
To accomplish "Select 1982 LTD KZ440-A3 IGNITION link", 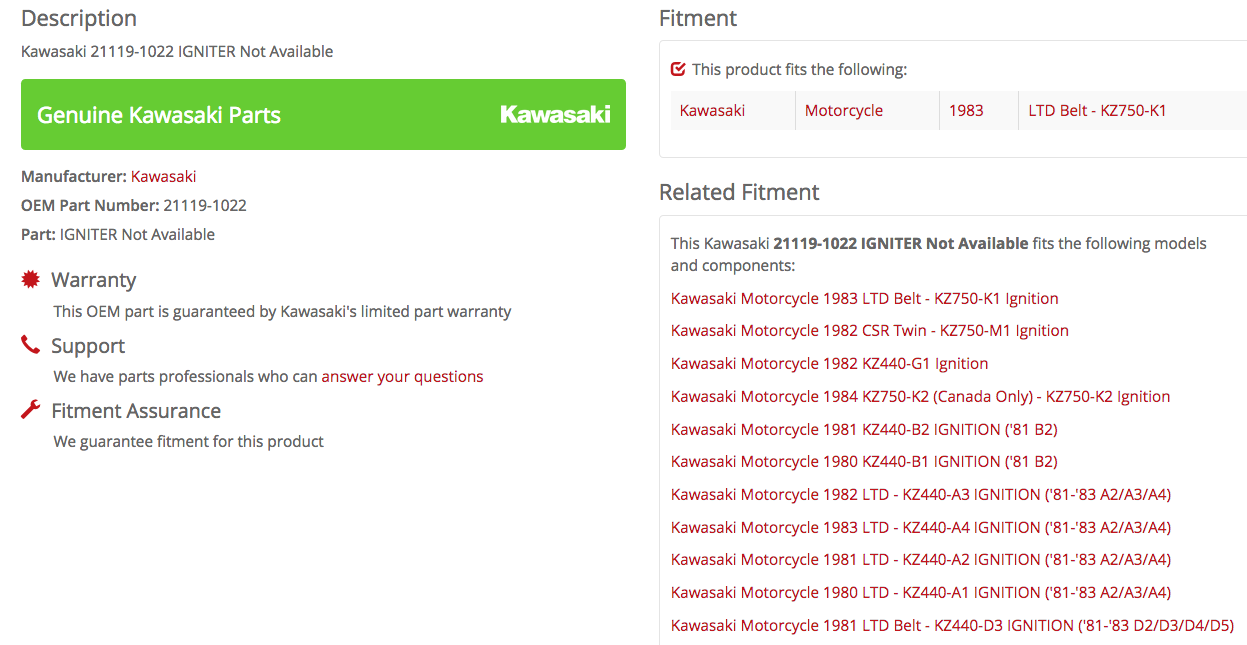I will 920,495.
